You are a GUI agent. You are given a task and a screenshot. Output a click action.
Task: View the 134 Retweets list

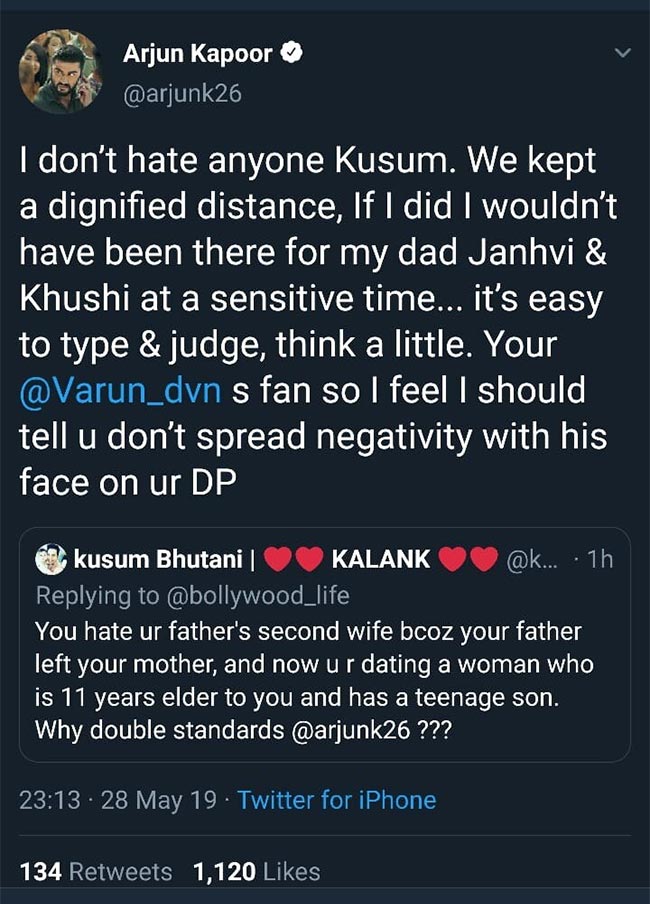tap(96, 871)
